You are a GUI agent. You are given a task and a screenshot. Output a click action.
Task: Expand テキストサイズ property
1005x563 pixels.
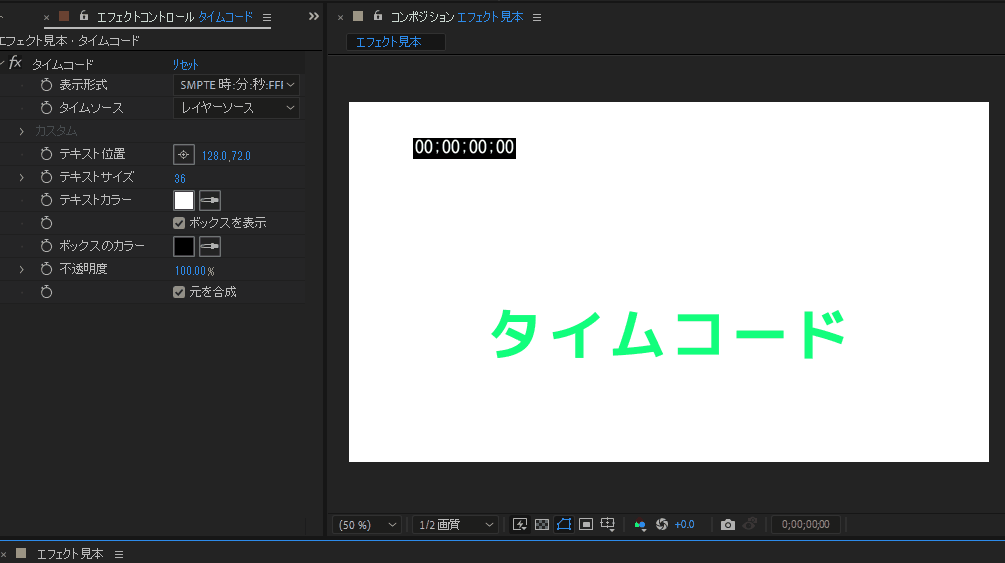22,177
